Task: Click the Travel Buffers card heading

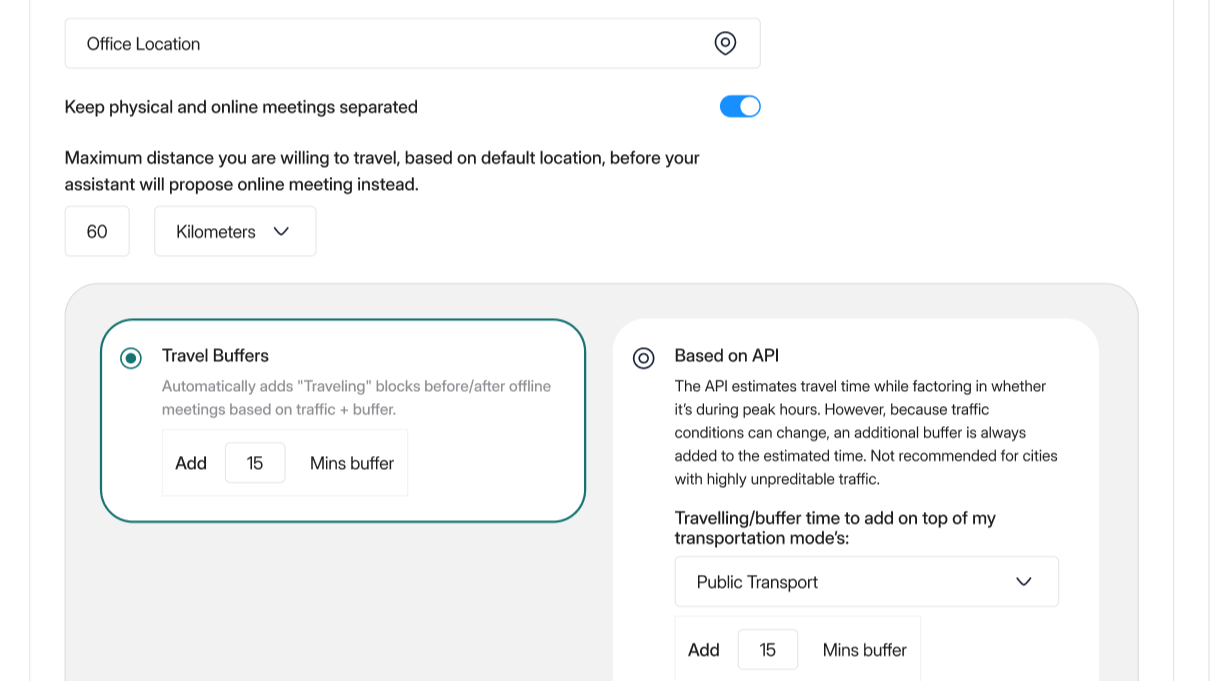Action: click(215, 356)
